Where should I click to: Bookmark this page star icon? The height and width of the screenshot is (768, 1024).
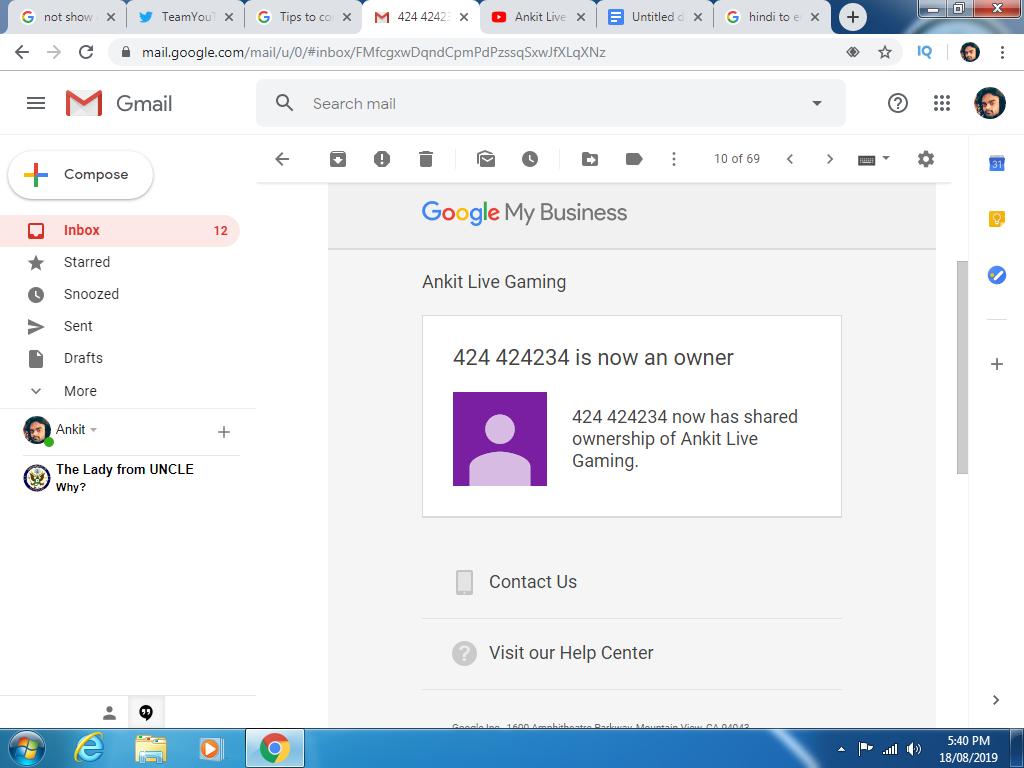[885, 52]
